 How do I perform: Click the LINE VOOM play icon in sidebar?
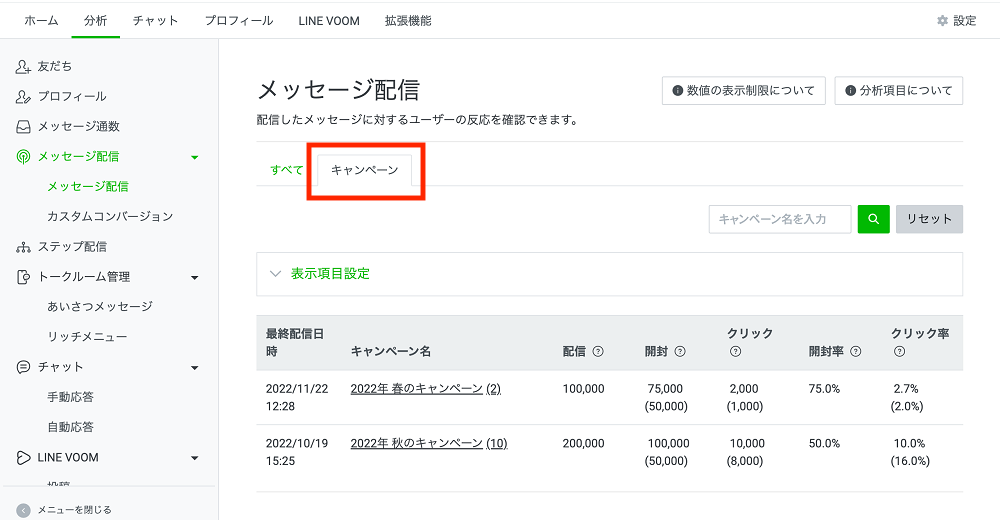click(x=23, y=457)
